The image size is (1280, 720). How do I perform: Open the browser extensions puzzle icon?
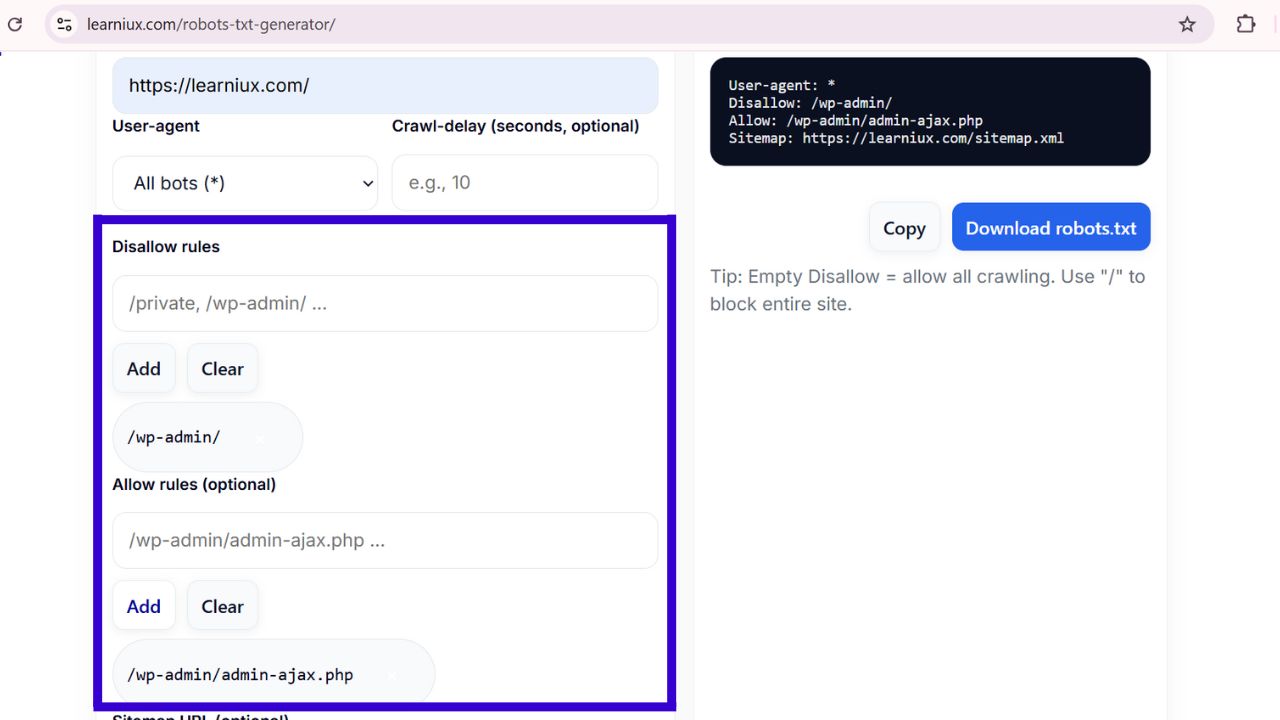click(x=1245, y=24)
